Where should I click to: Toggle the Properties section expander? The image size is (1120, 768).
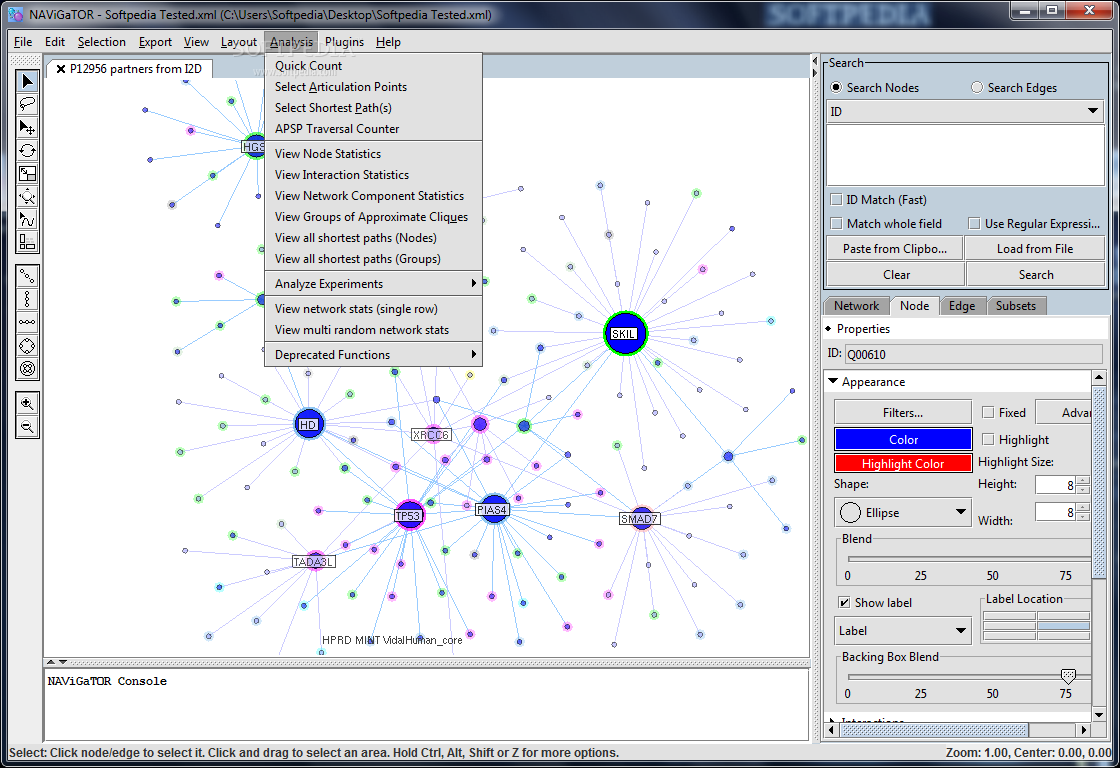(x=829, y=329)
